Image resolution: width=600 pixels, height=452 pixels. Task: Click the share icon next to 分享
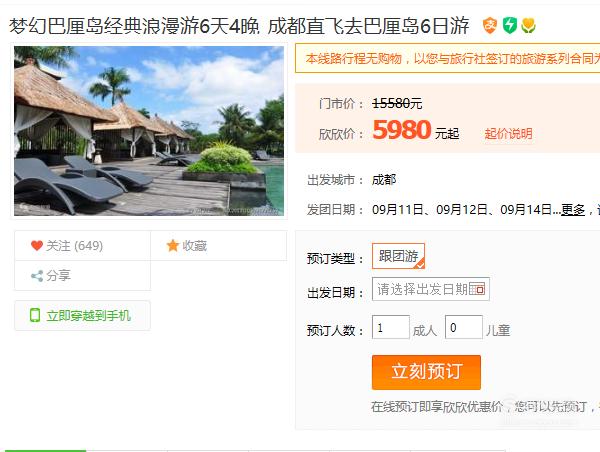[x=37, y=276]
